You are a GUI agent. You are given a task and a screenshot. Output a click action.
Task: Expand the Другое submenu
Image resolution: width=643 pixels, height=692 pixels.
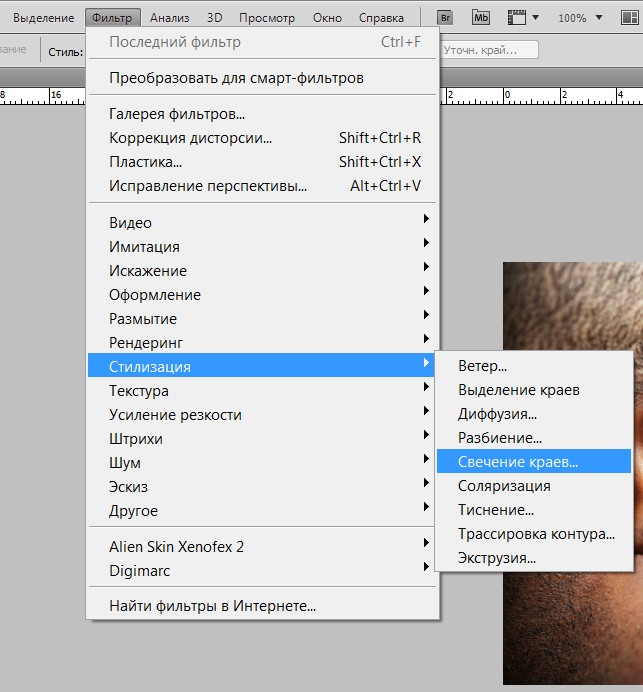261,511
